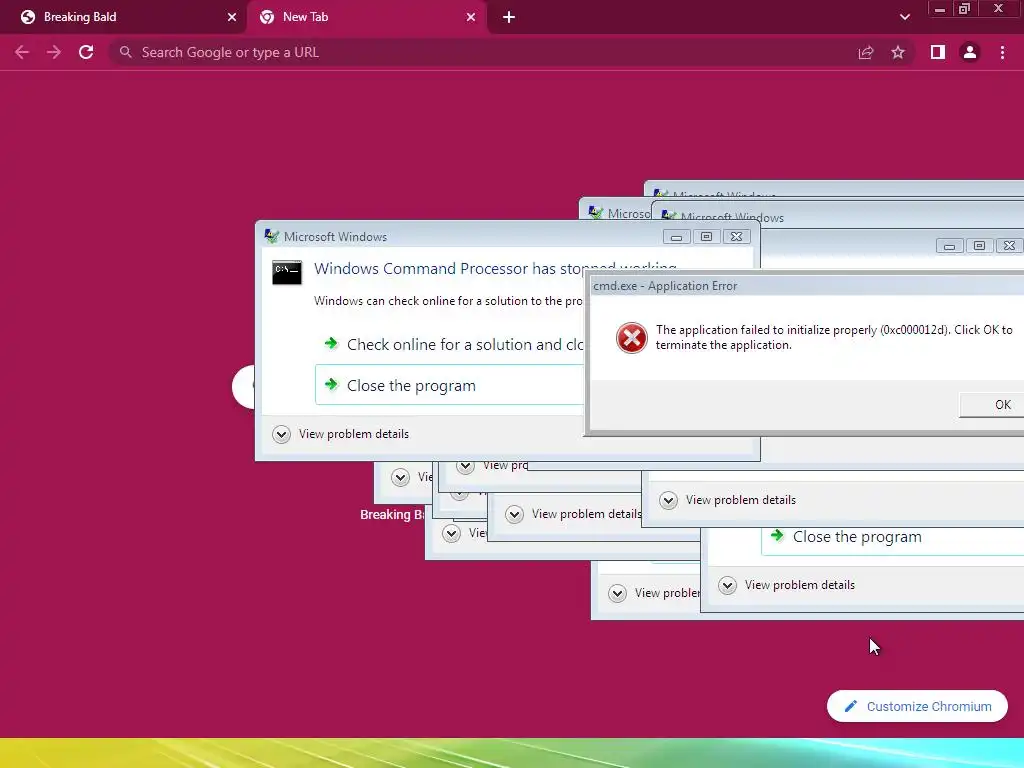Minimize the front Microsoft Windows error dialog
This screenshot has height=768, width=1024.
pos(677,236)
